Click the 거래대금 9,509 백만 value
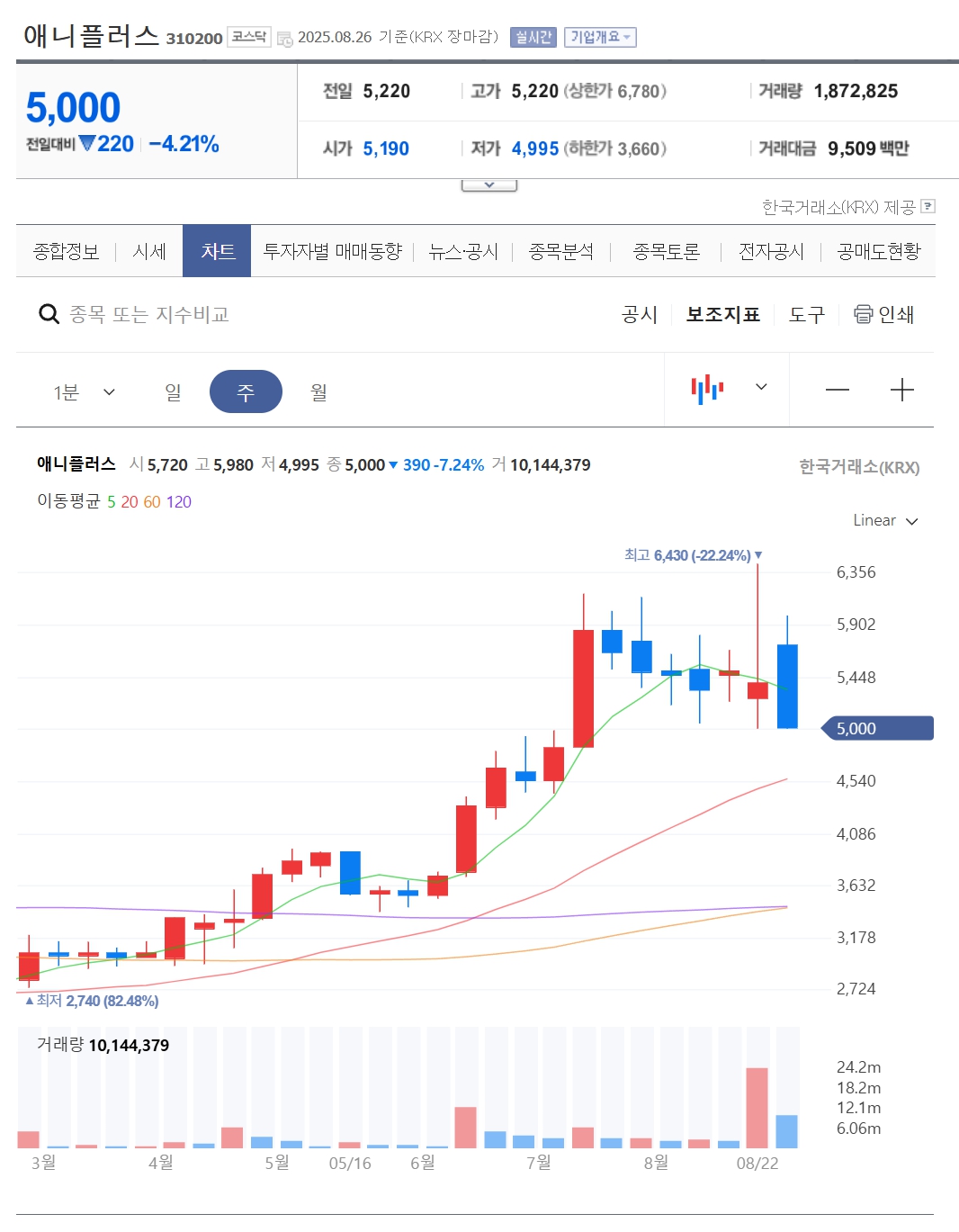This screenshot has height=1232, width=959. (x=868, y=148)
